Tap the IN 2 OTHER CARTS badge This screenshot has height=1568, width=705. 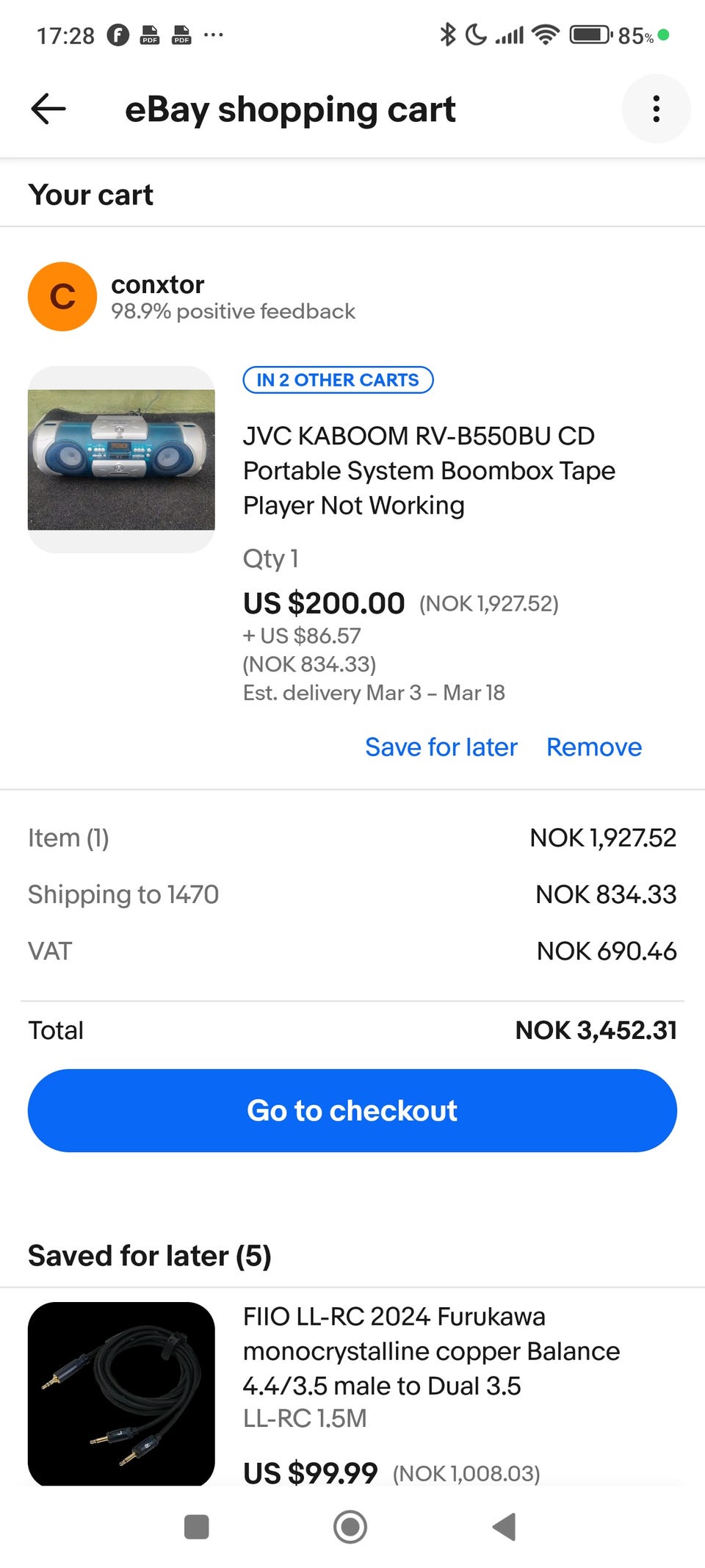338,380
